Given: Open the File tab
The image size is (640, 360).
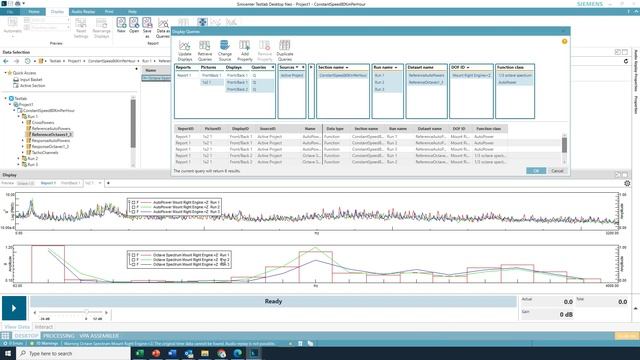Looking at the screenshot, I should click(x=10, y=12).
